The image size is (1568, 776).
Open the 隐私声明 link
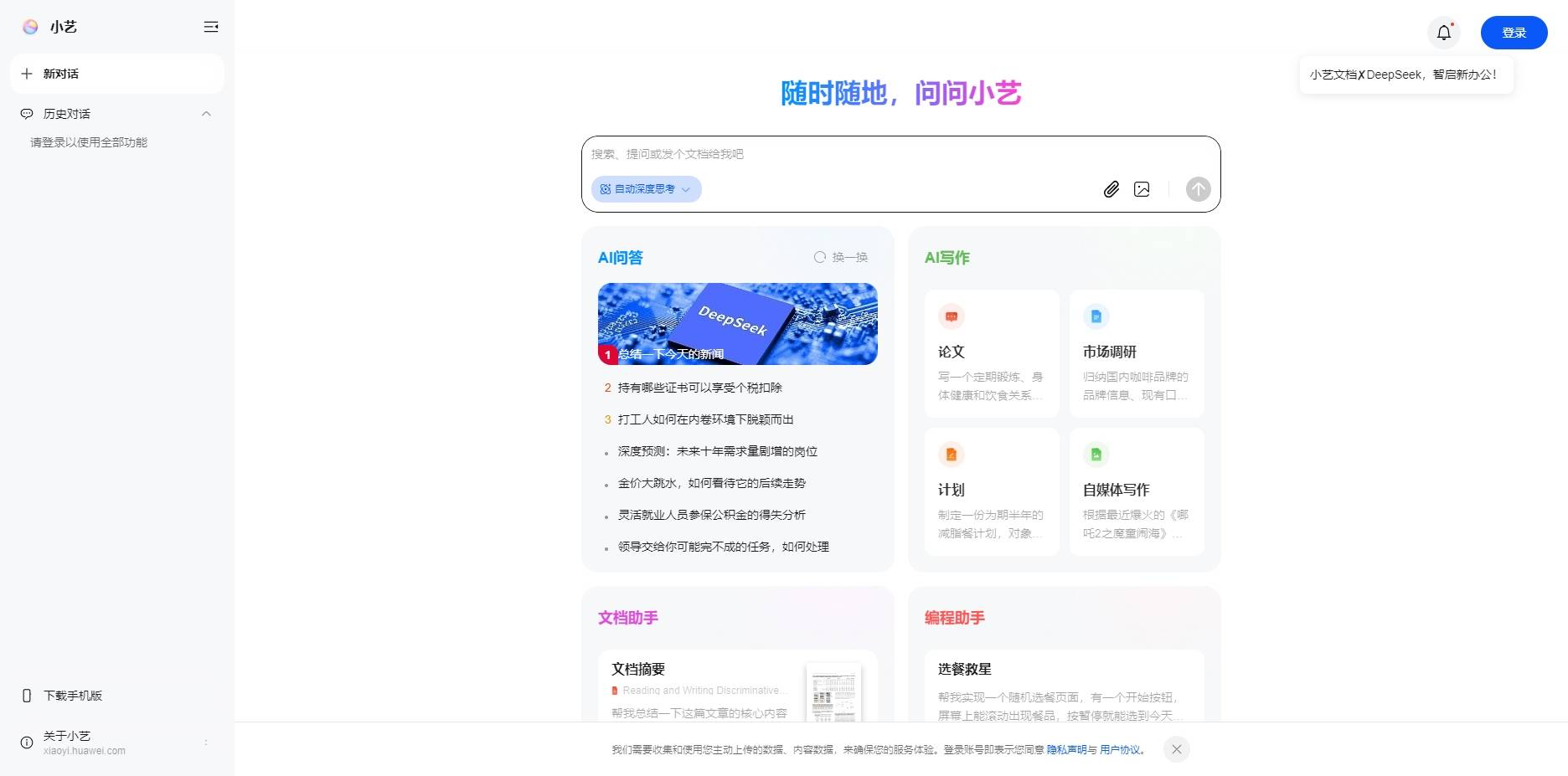(1066, 750)
